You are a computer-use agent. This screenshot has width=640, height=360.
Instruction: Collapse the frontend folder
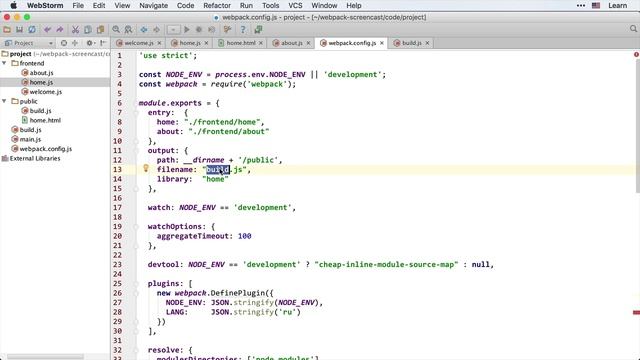tap(4, 63)
